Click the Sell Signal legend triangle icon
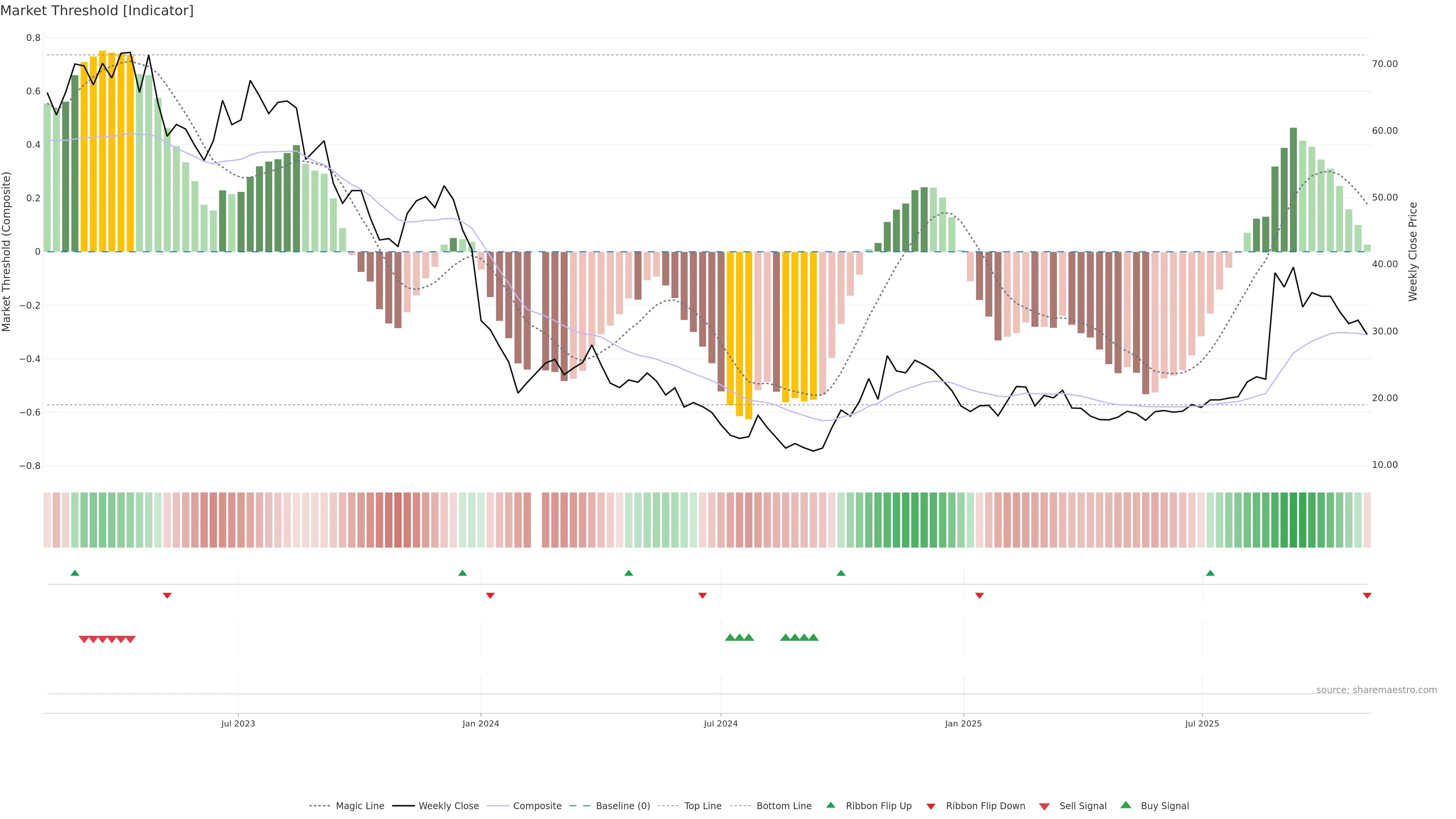 (1044, 806)
